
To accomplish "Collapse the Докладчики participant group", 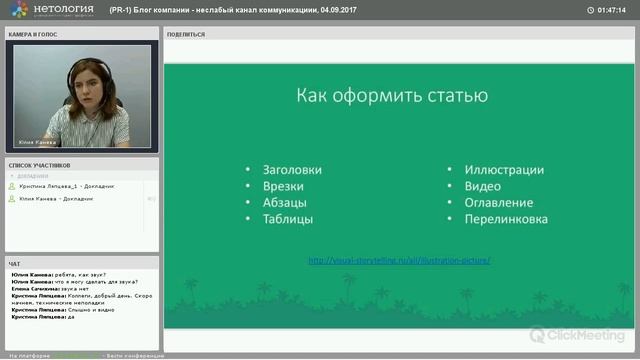I will pyautogui.click(x=12, y=176).
